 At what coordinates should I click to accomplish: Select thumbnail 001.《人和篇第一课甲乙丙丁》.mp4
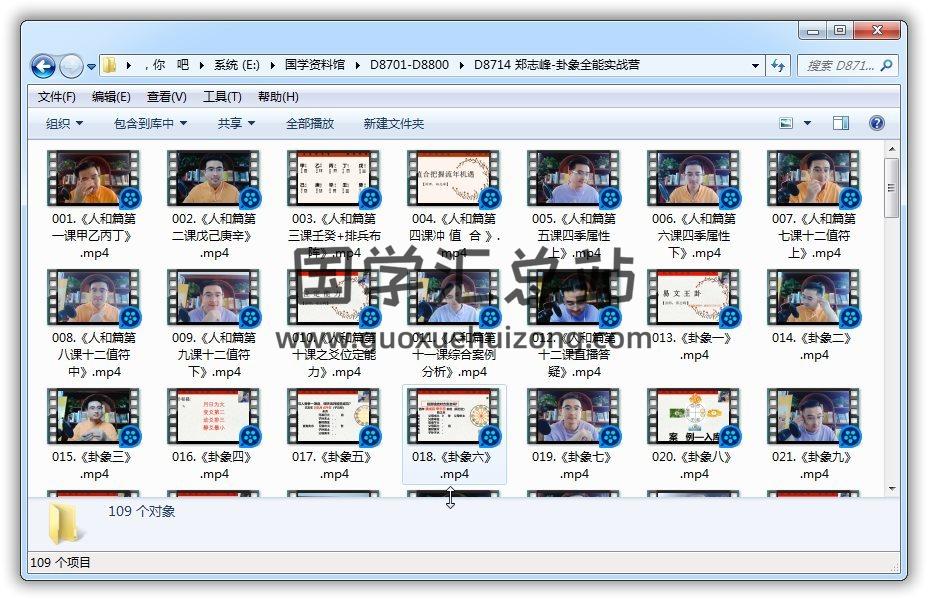(x=94, y=178)
